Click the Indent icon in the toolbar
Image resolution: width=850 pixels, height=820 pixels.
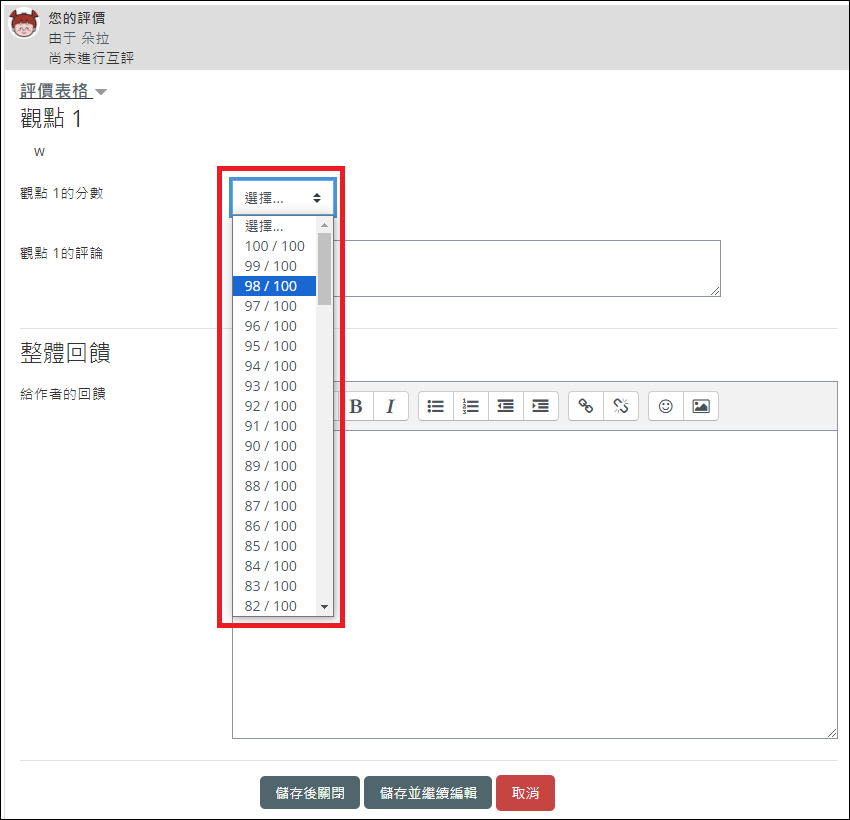coord(540,406)
